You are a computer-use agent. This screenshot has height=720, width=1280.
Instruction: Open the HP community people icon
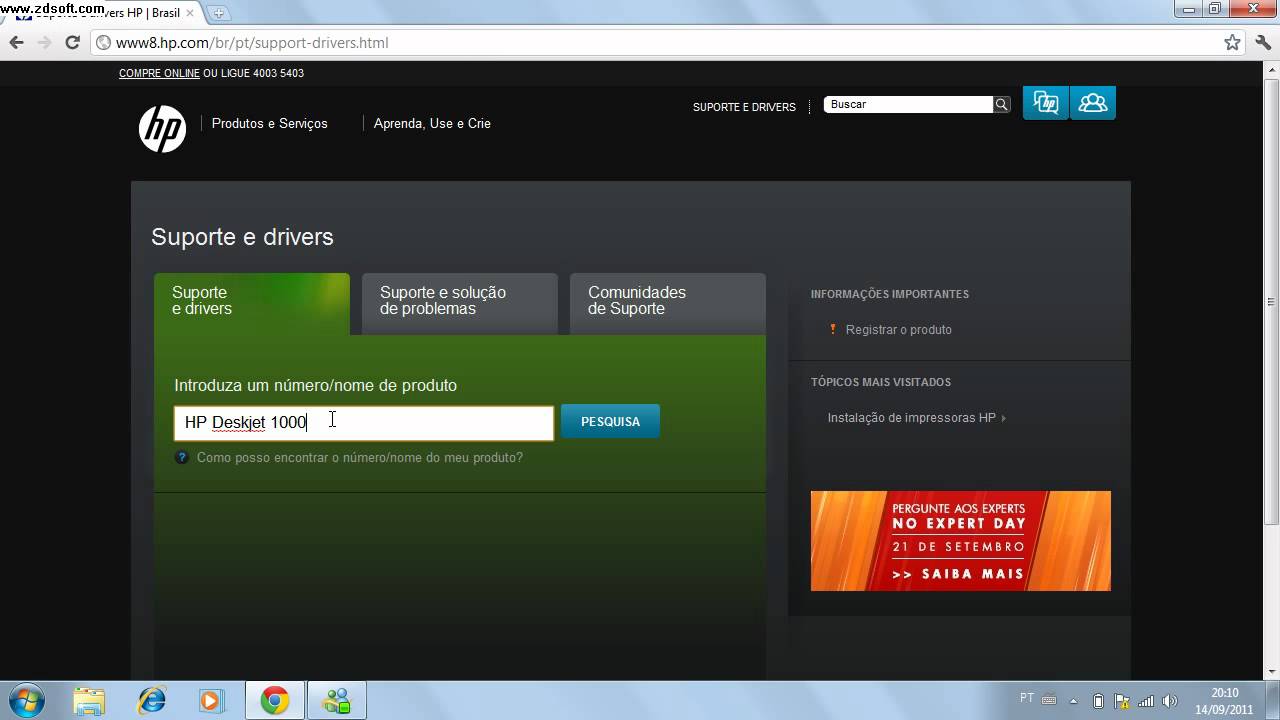tap(1093, 103)
